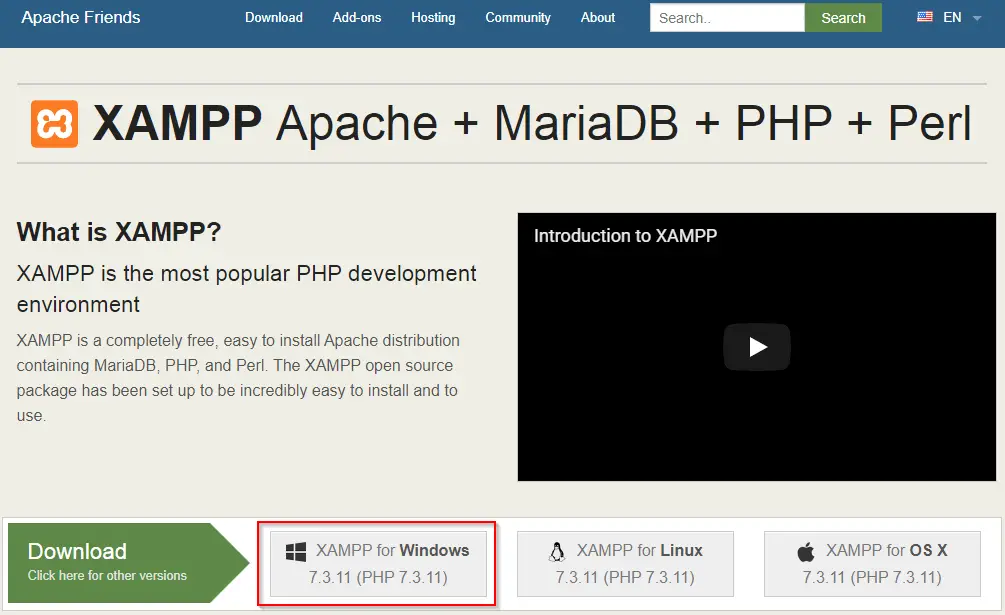Click the green Search button

pyautogui.click(x=843, y=18)
